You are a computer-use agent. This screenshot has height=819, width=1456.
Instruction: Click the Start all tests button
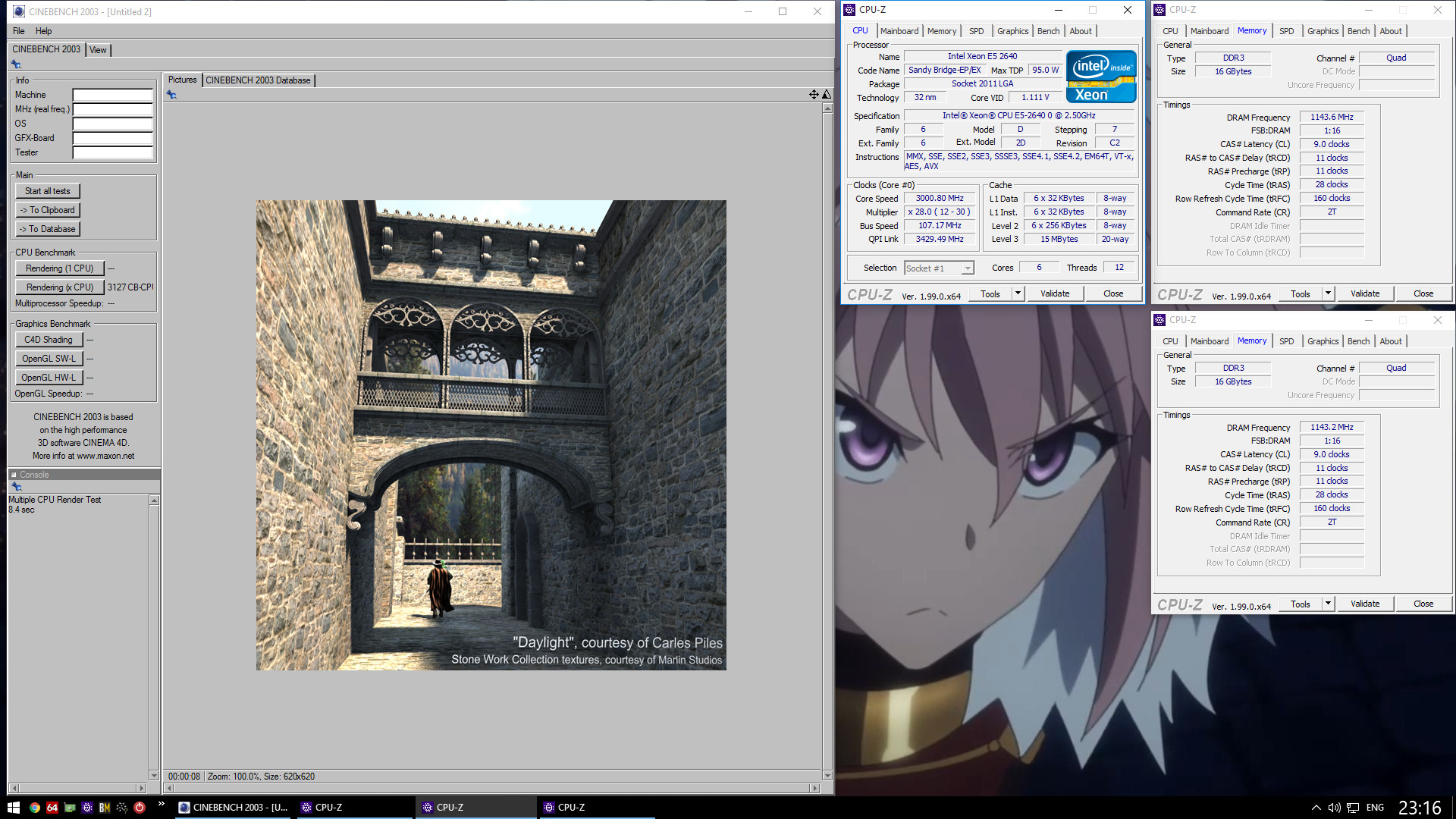(x=48, y=191)
